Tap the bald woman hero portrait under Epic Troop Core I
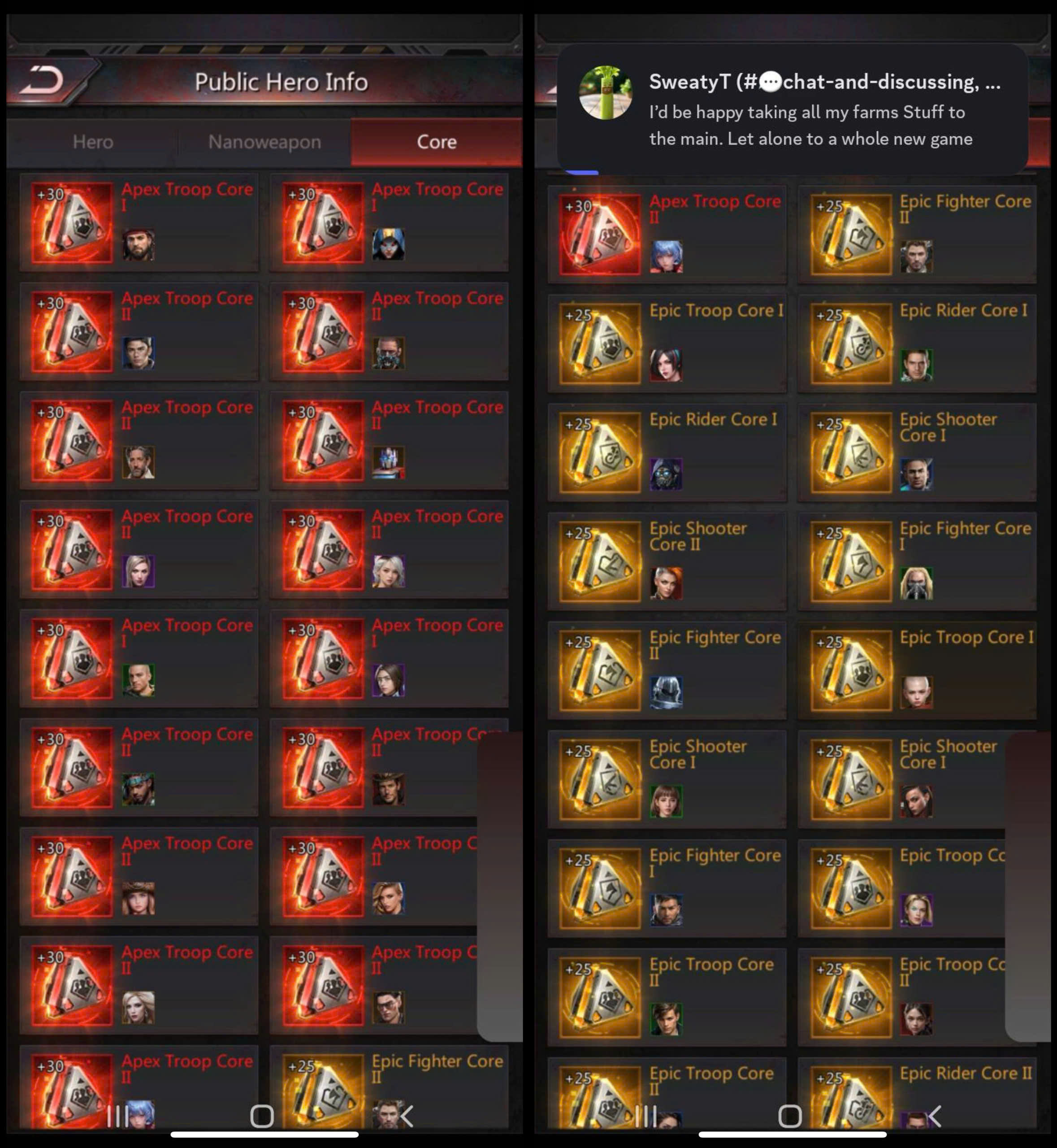The image size is (1057, 1148). (916, 692)
